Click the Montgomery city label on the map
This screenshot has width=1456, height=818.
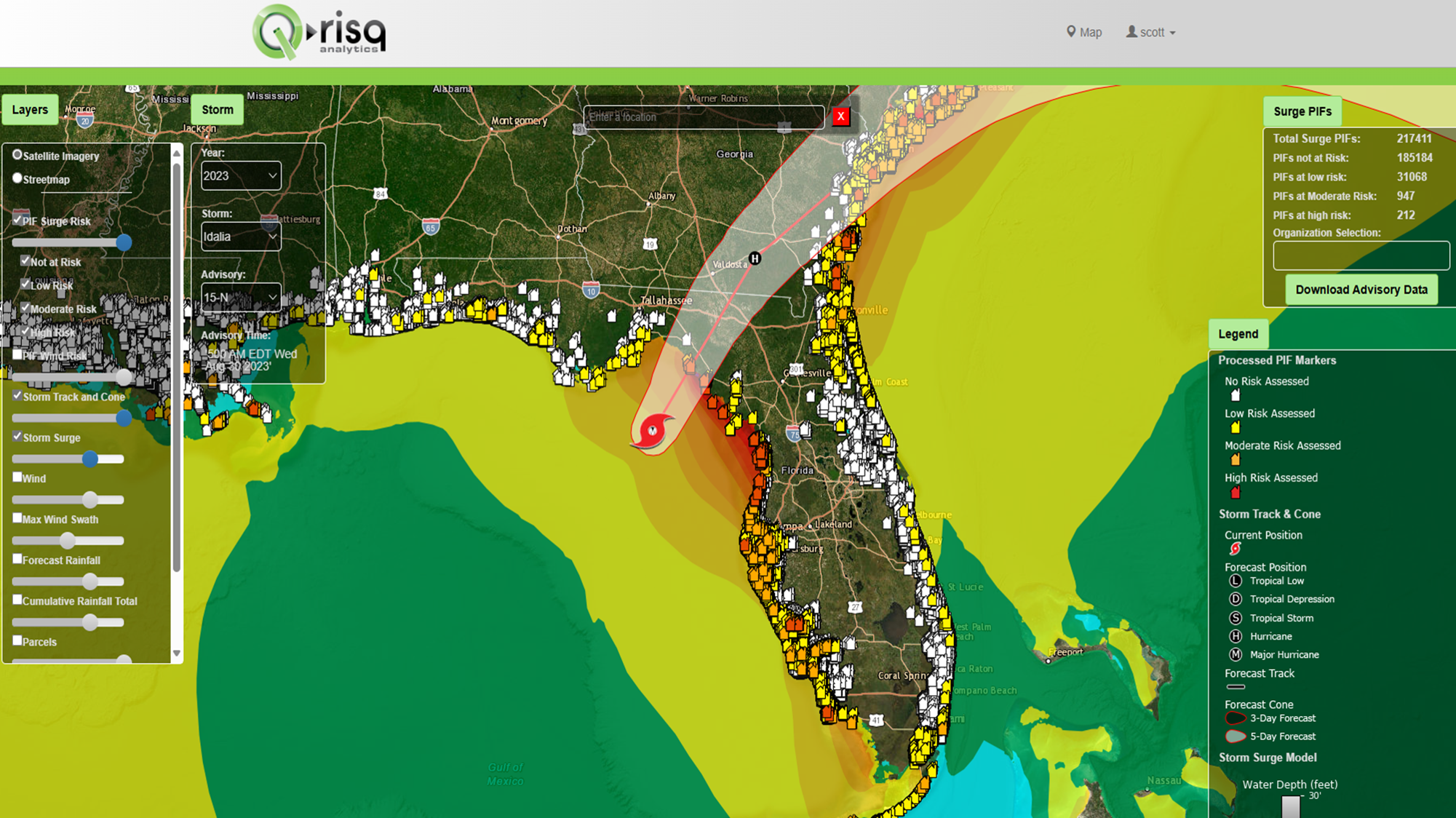click(519, 121)
